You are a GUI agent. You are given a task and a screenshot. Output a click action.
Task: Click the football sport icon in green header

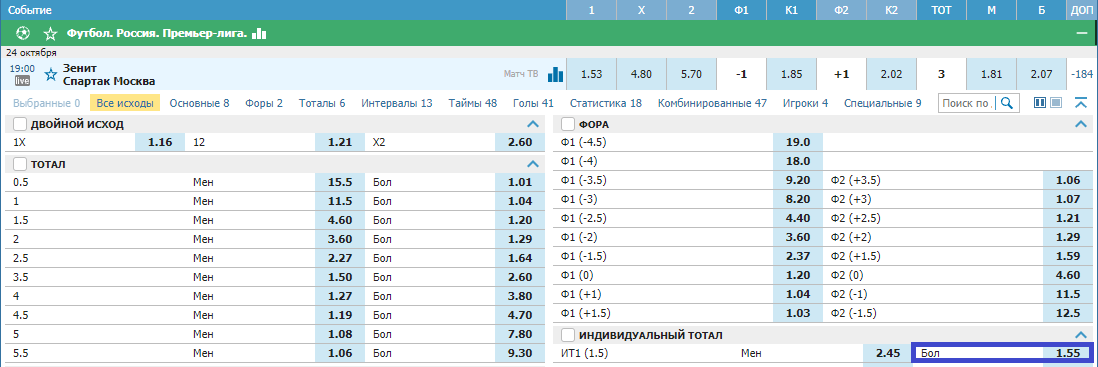[x=22, y=33]
